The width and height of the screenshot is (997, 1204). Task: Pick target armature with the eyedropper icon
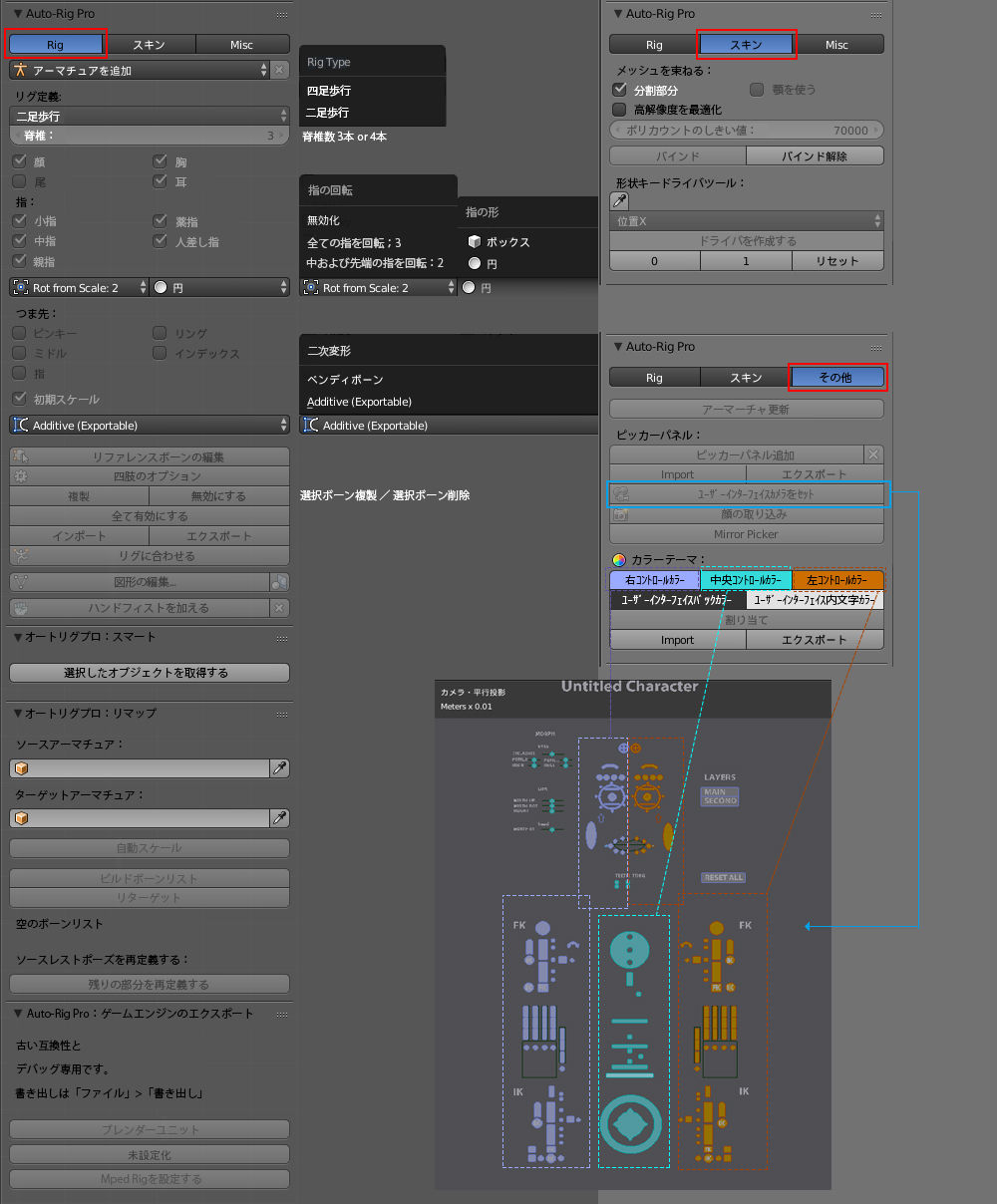click(280, 818)
